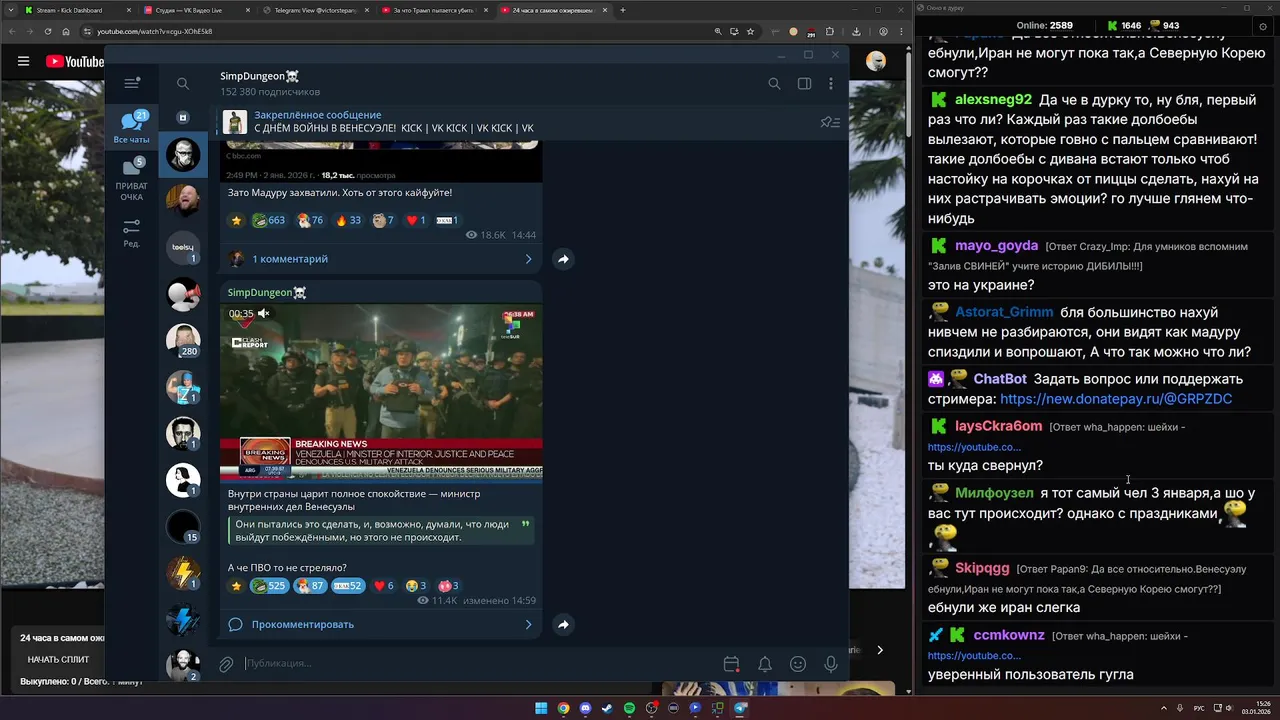Open the chat with badge 15
This screenshot has height=720, width=1280.
183,526
